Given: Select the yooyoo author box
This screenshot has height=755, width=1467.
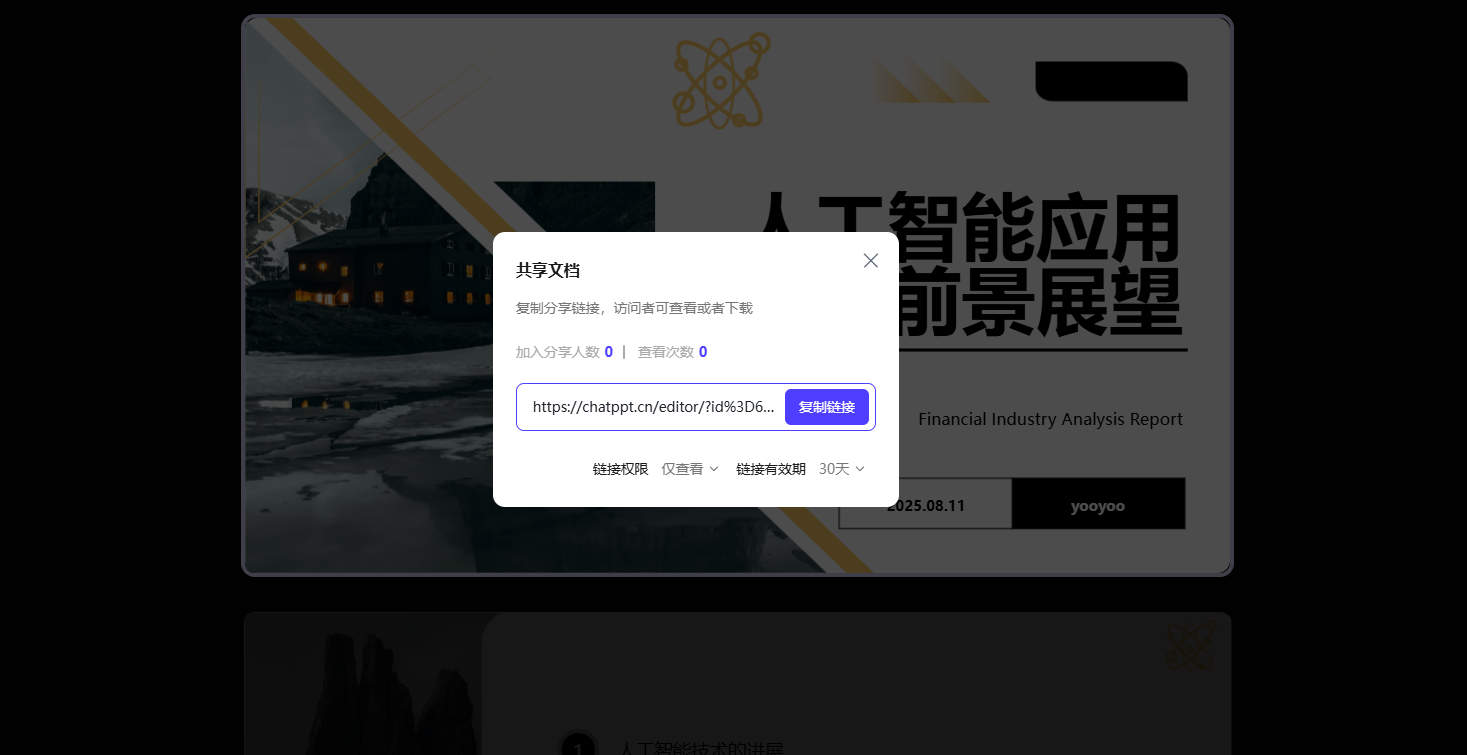Looking at the screenshot, I should point(1097,505).
